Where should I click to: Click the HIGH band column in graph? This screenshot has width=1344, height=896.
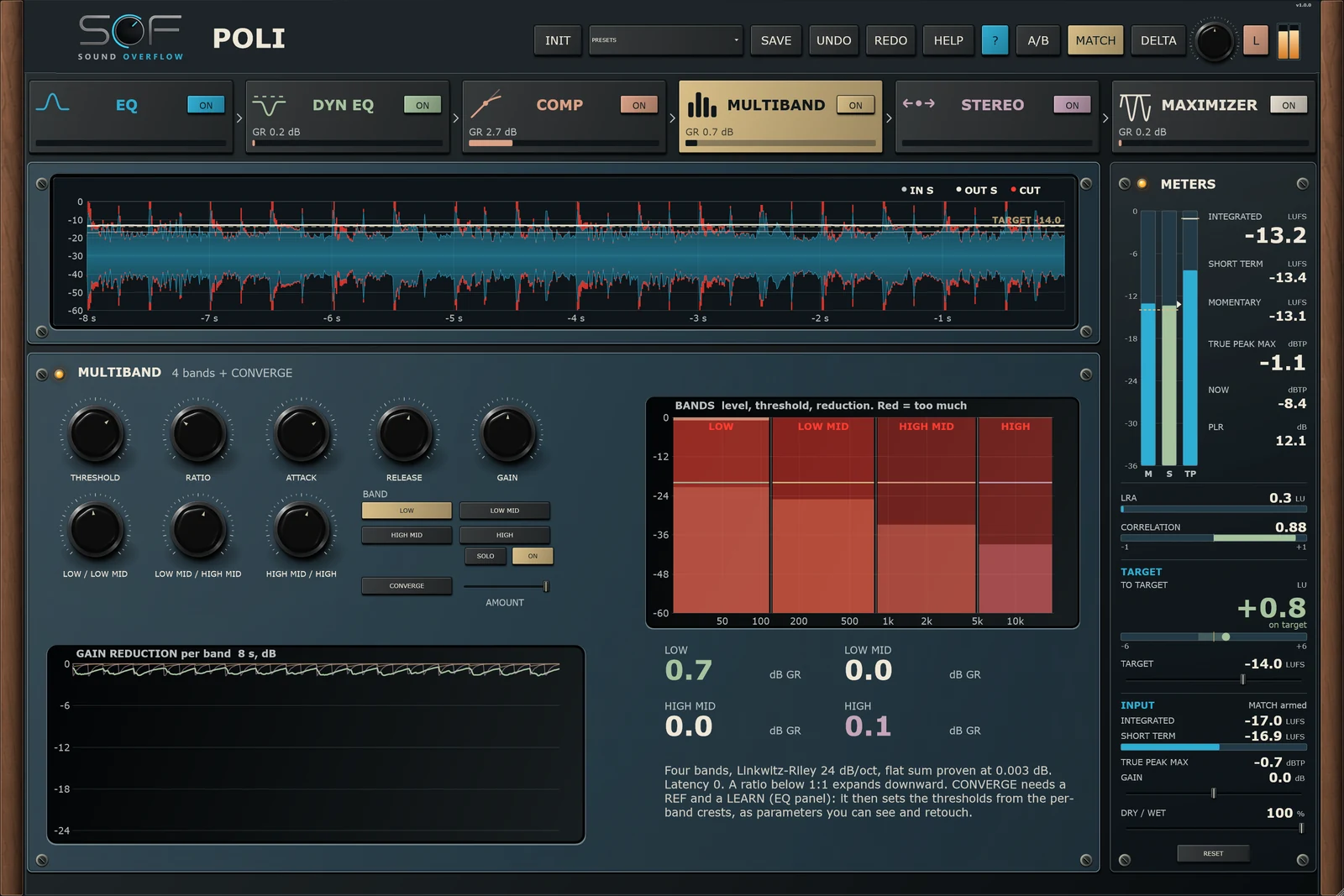[1016, 516]
